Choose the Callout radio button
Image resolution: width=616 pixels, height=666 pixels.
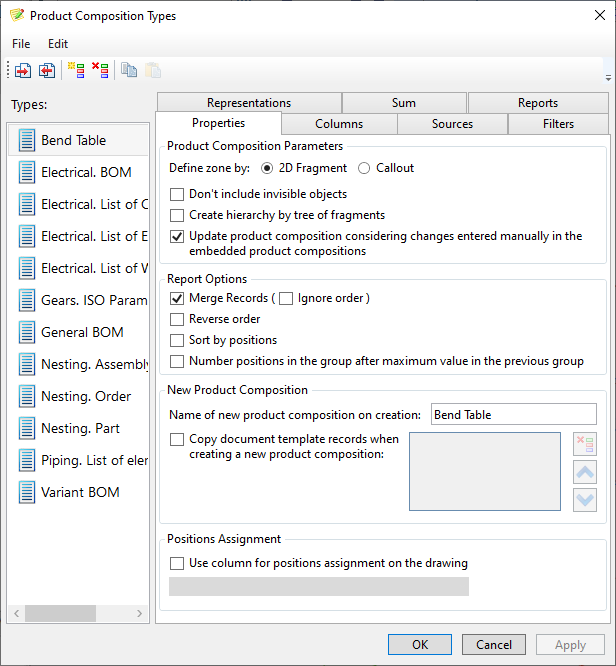(364, 169)
